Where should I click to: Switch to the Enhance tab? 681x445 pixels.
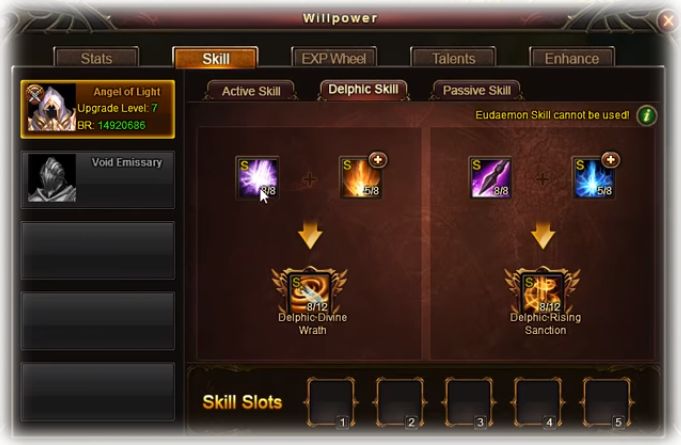(572, 58)
